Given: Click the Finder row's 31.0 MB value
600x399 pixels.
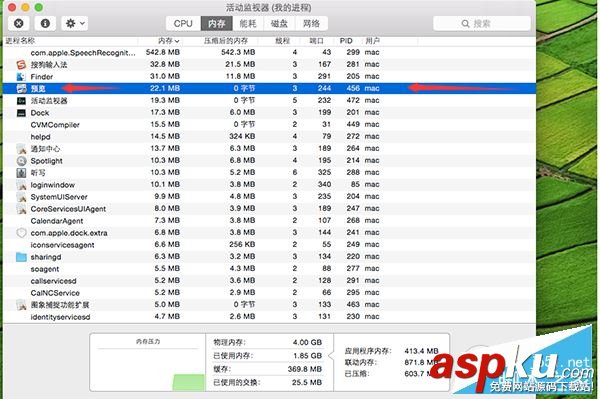Looking at the screenshot, I should click(x=165, y=77).
